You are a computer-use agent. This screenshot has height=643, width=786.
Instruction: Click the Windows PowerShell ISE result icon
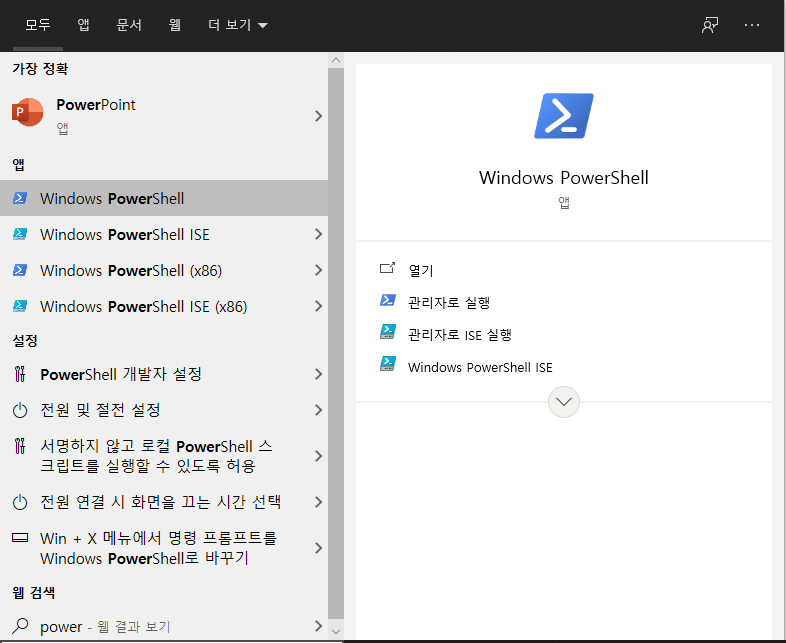(x=19, y=234)
